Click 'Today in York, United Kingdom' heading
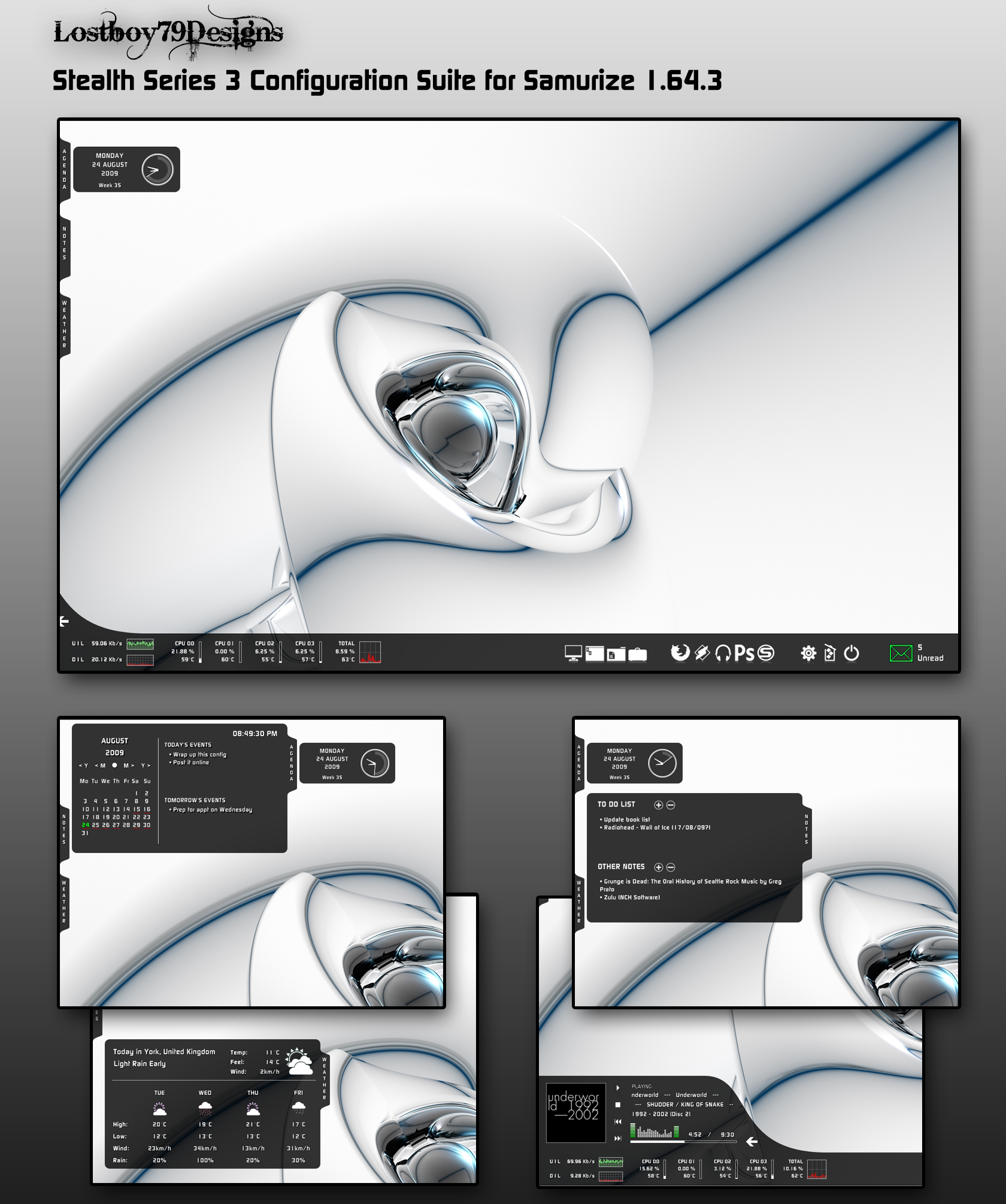This screenshot has width=1006, height=1204. tap(164, 1052)
